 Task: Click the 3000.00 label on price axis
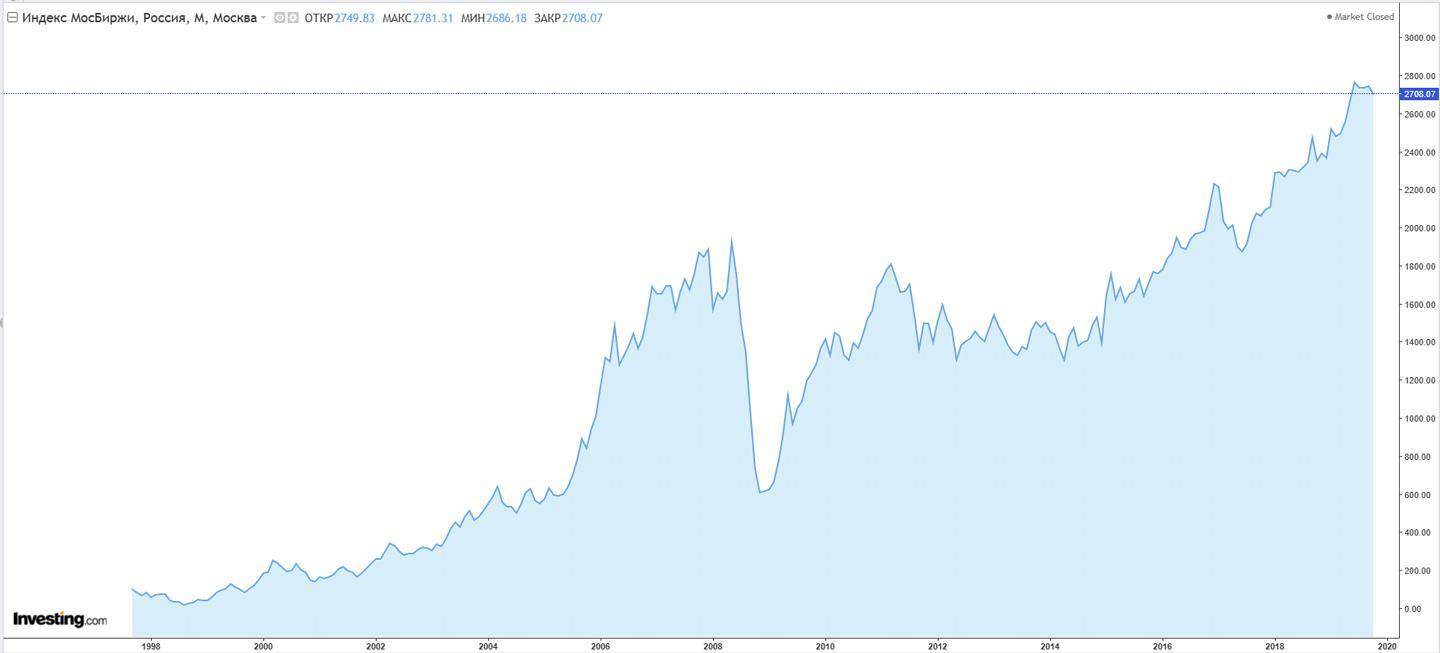click(x=1419, y=38)
